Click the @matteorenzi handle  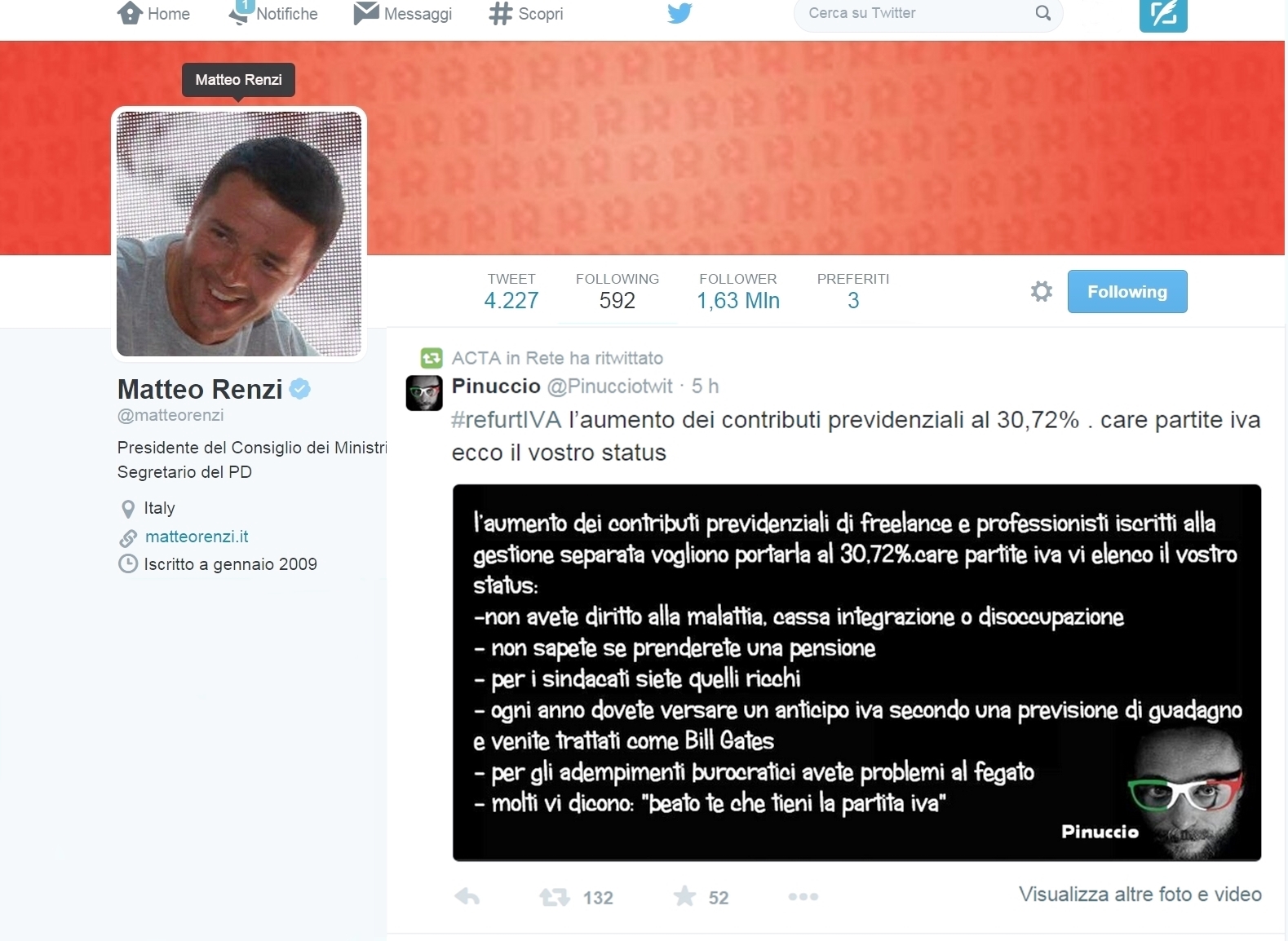(x=170, y=415)
